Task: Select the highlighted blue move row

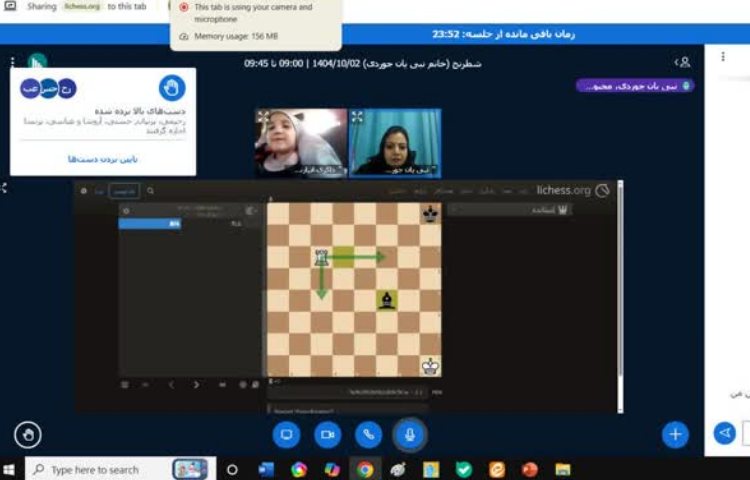Action: pos(150,223)
